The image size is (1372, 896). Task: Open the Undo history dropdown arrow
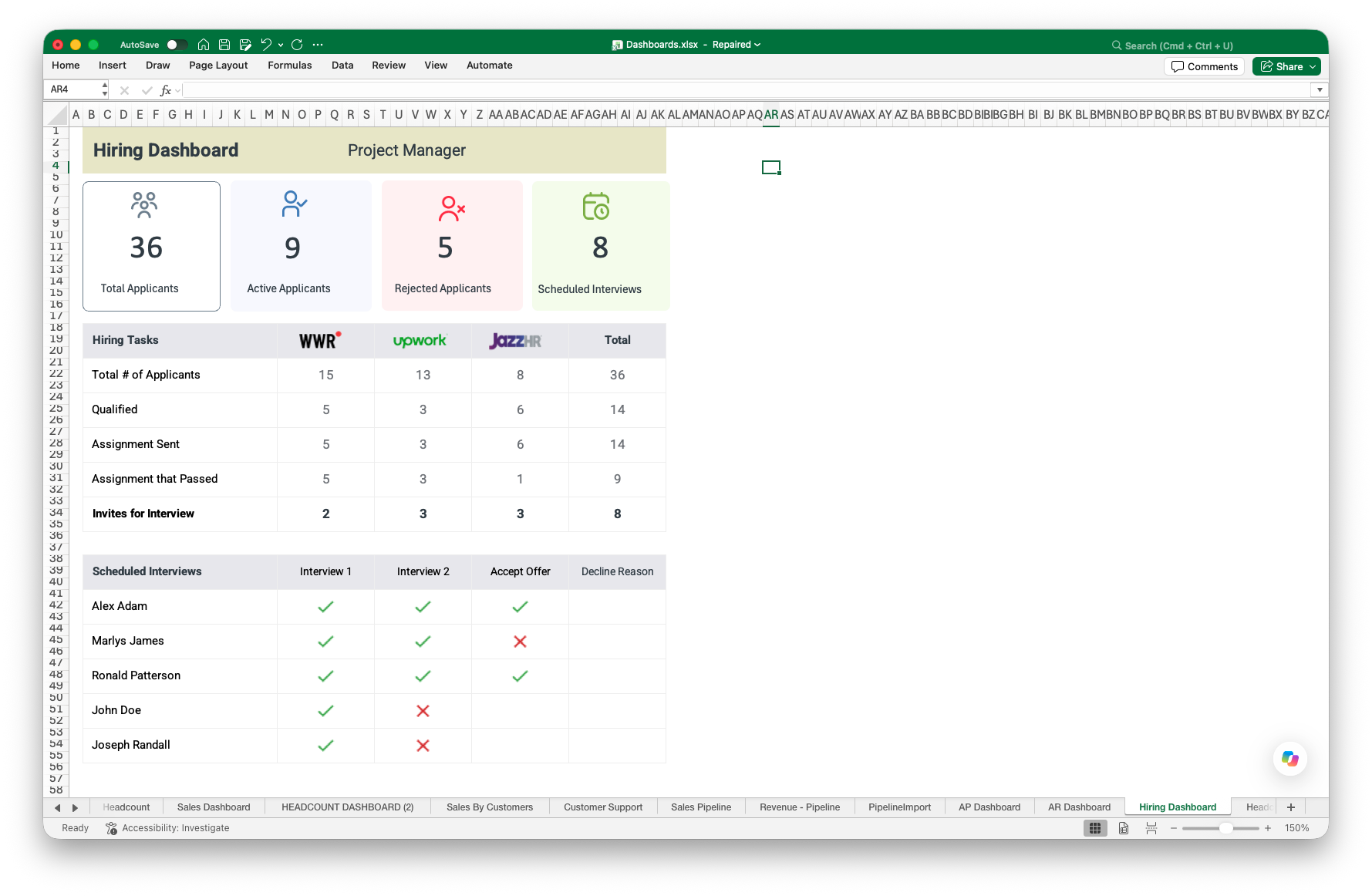pos(281,45)
